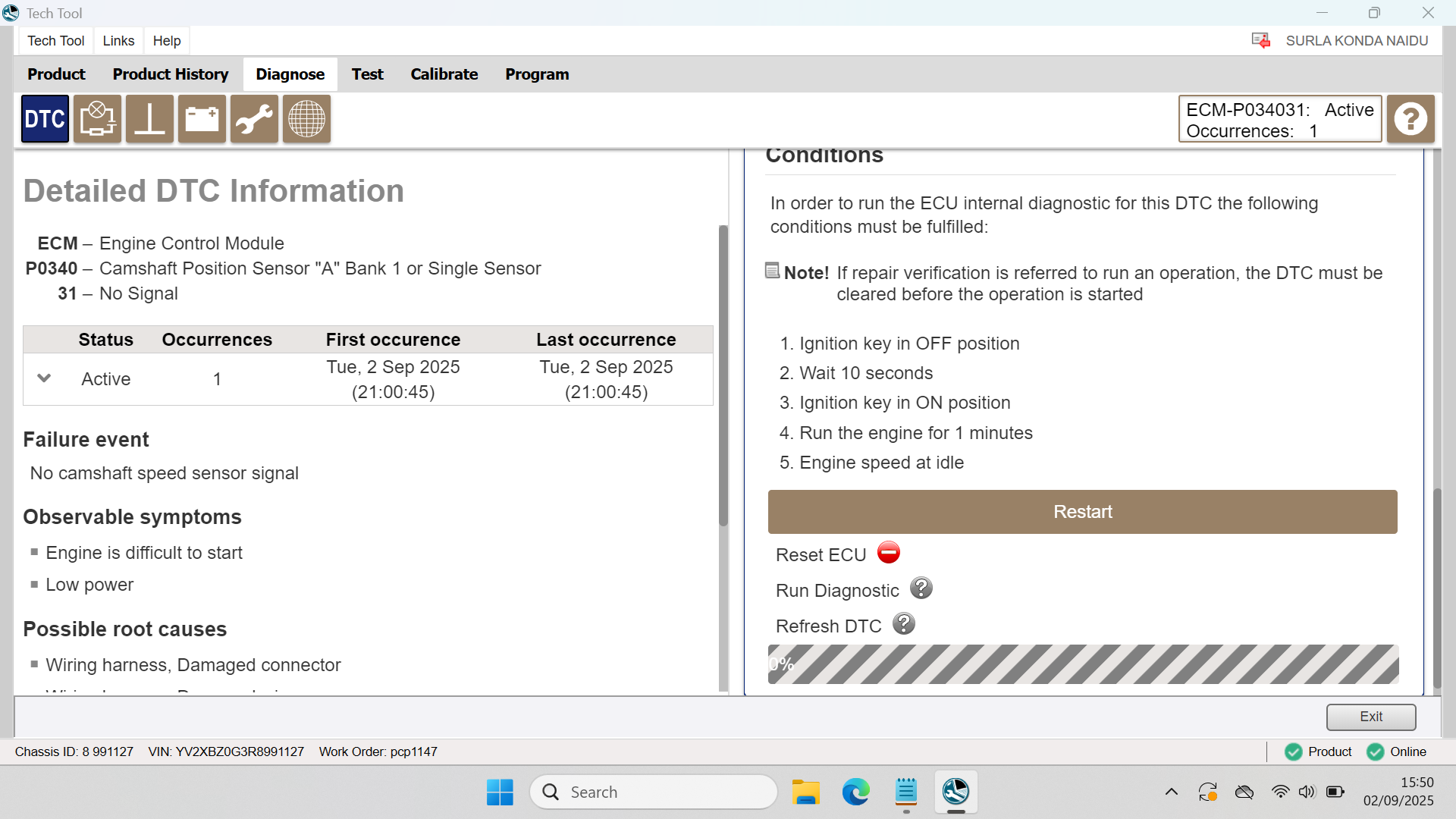Image resolution: width=1456 pixels, height=819 pixels.
Task: Switch to the Test tab
Action: (367, 74)
